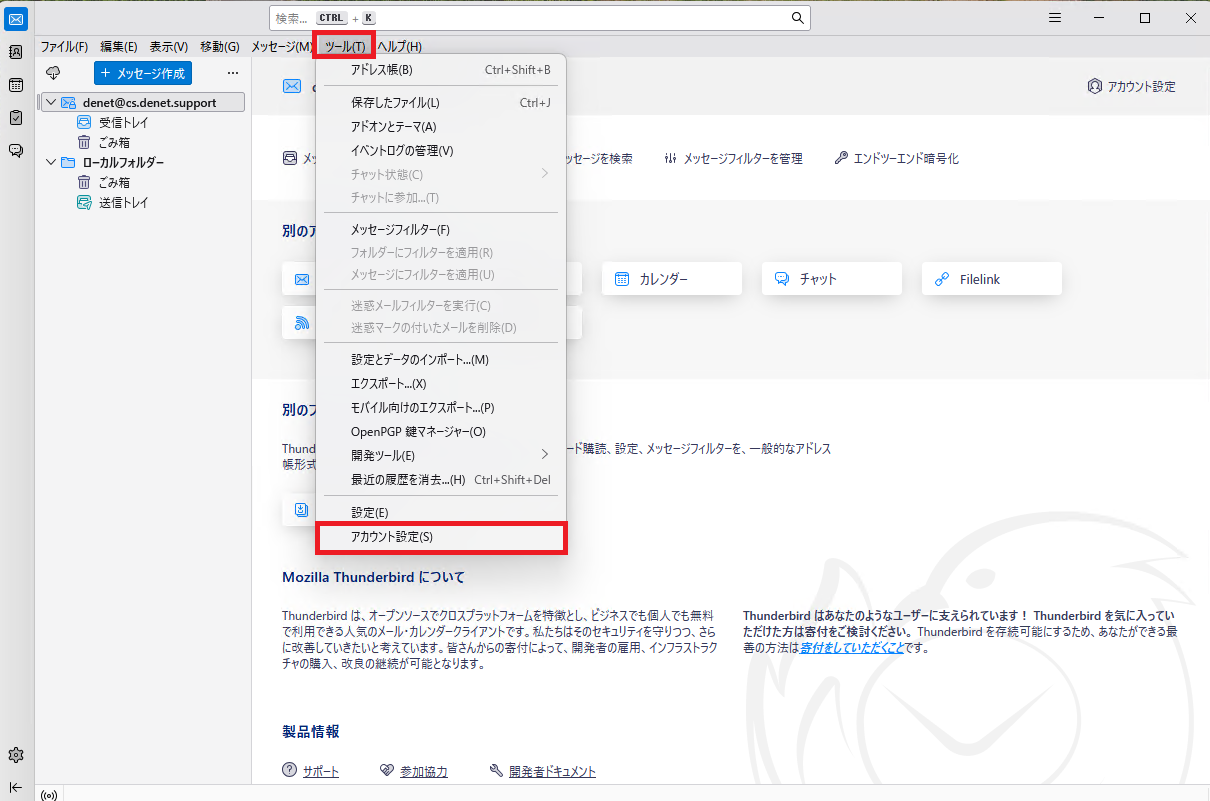
Task: Open the Chat sidebar icon
Action: pos(16,151)
